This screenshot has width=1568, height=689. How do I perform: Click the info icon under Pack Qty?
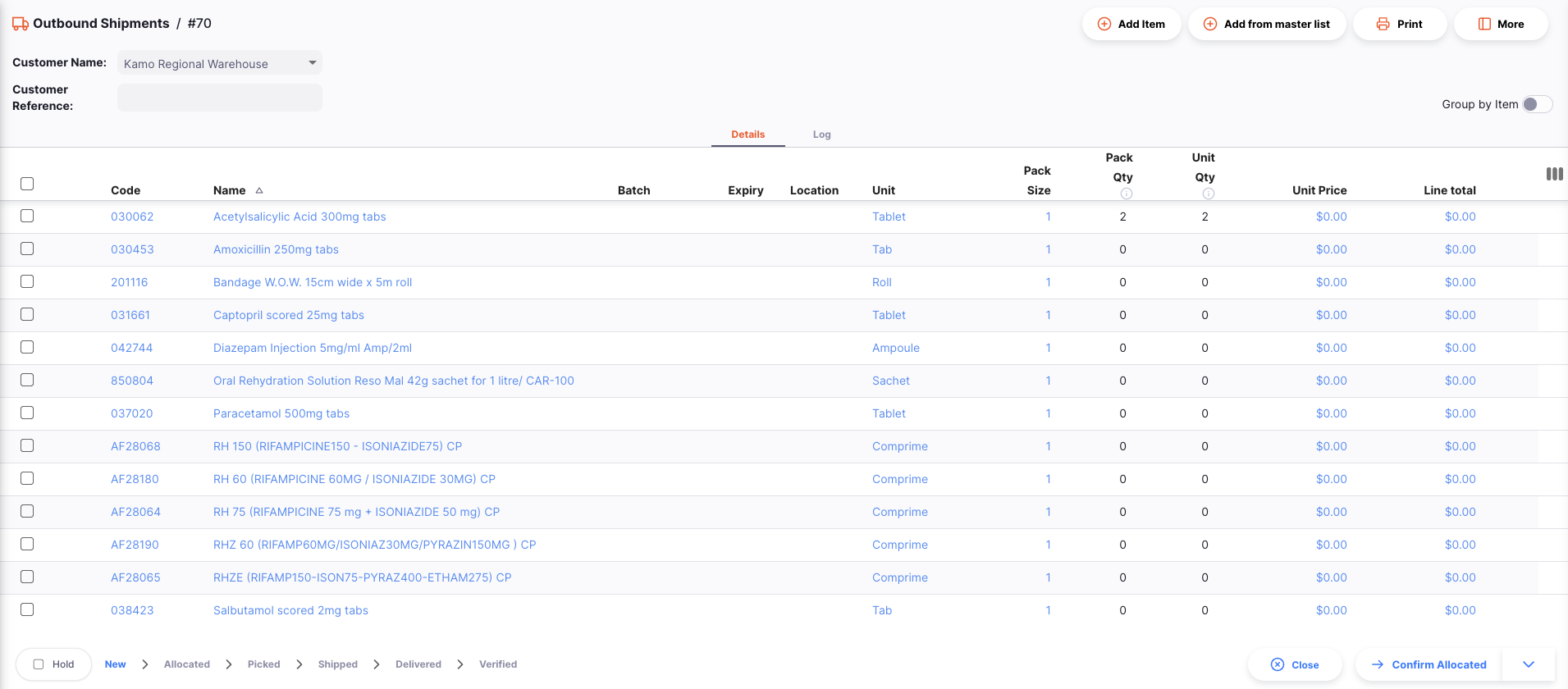1127,194
